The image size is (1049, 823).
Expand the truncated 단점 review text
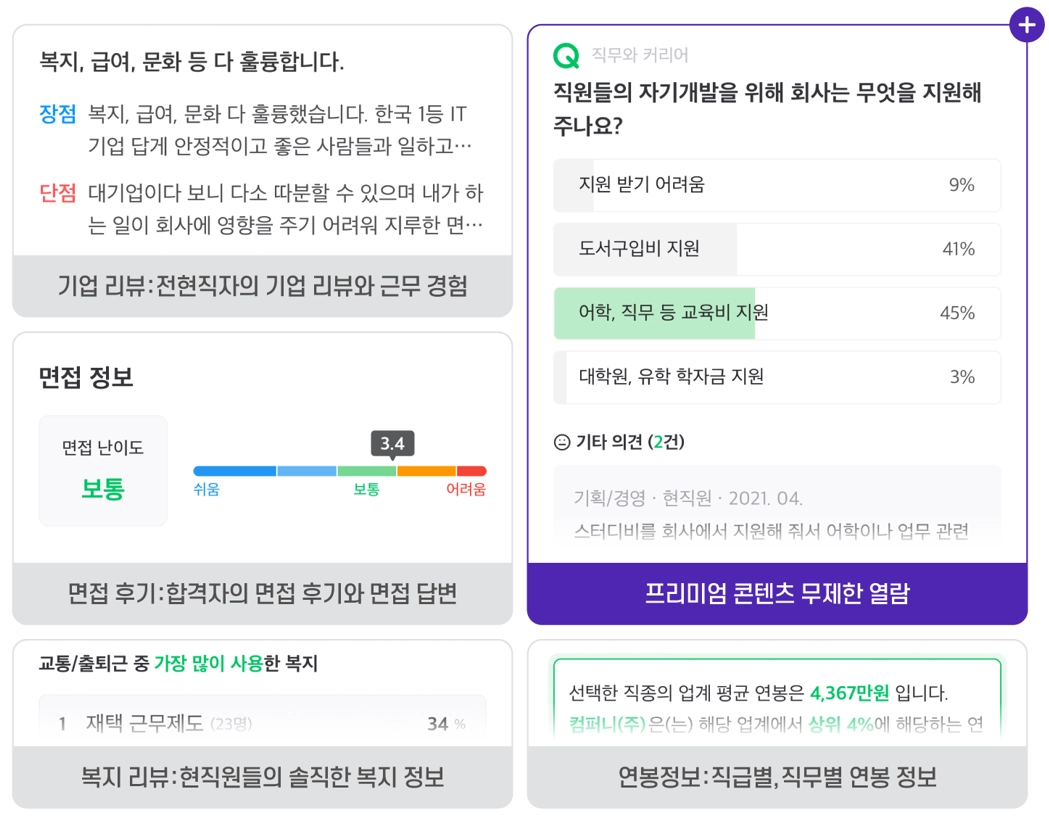(285, 209)
